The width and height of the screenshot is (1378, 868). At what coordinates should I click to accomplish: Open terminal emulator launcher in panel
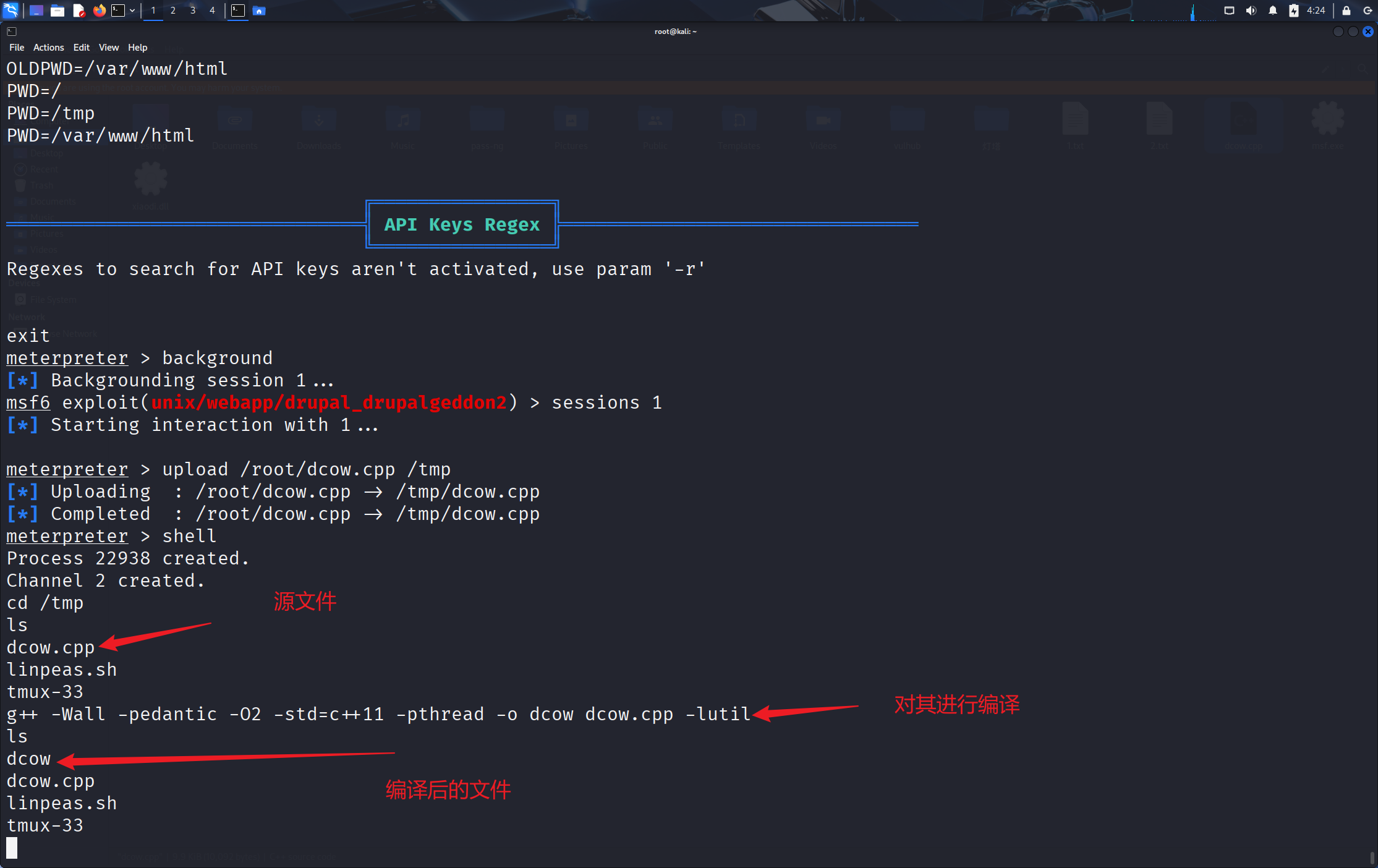[118, 11]
